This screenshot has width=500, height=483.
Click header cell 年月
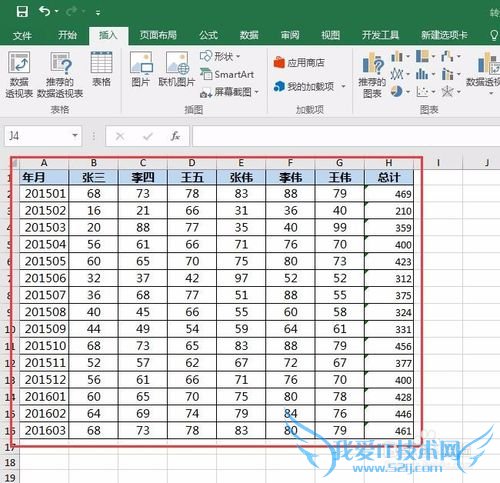tap(44, 177)
